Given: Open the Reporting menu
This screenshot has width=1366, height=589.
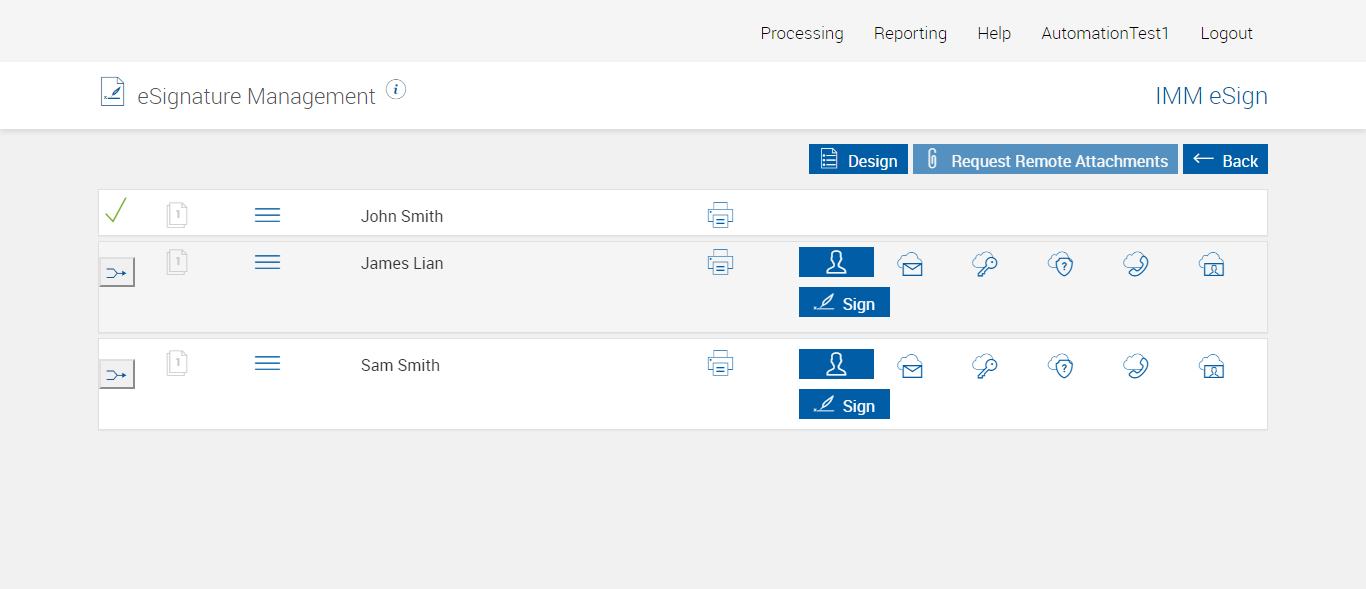Looking at the screenshot, I should coord(910,33).
